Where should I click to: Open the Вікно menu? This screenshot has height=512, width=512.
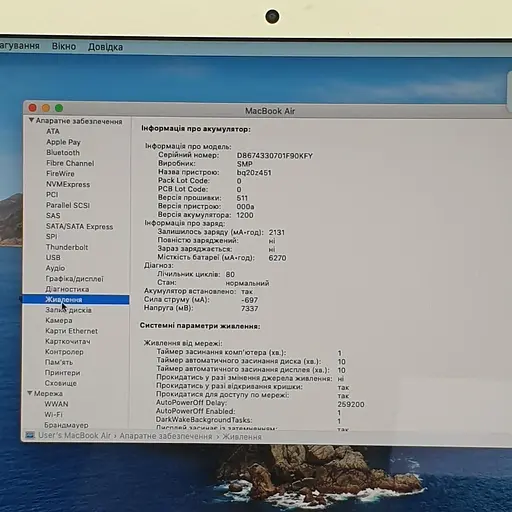[64, 46]
